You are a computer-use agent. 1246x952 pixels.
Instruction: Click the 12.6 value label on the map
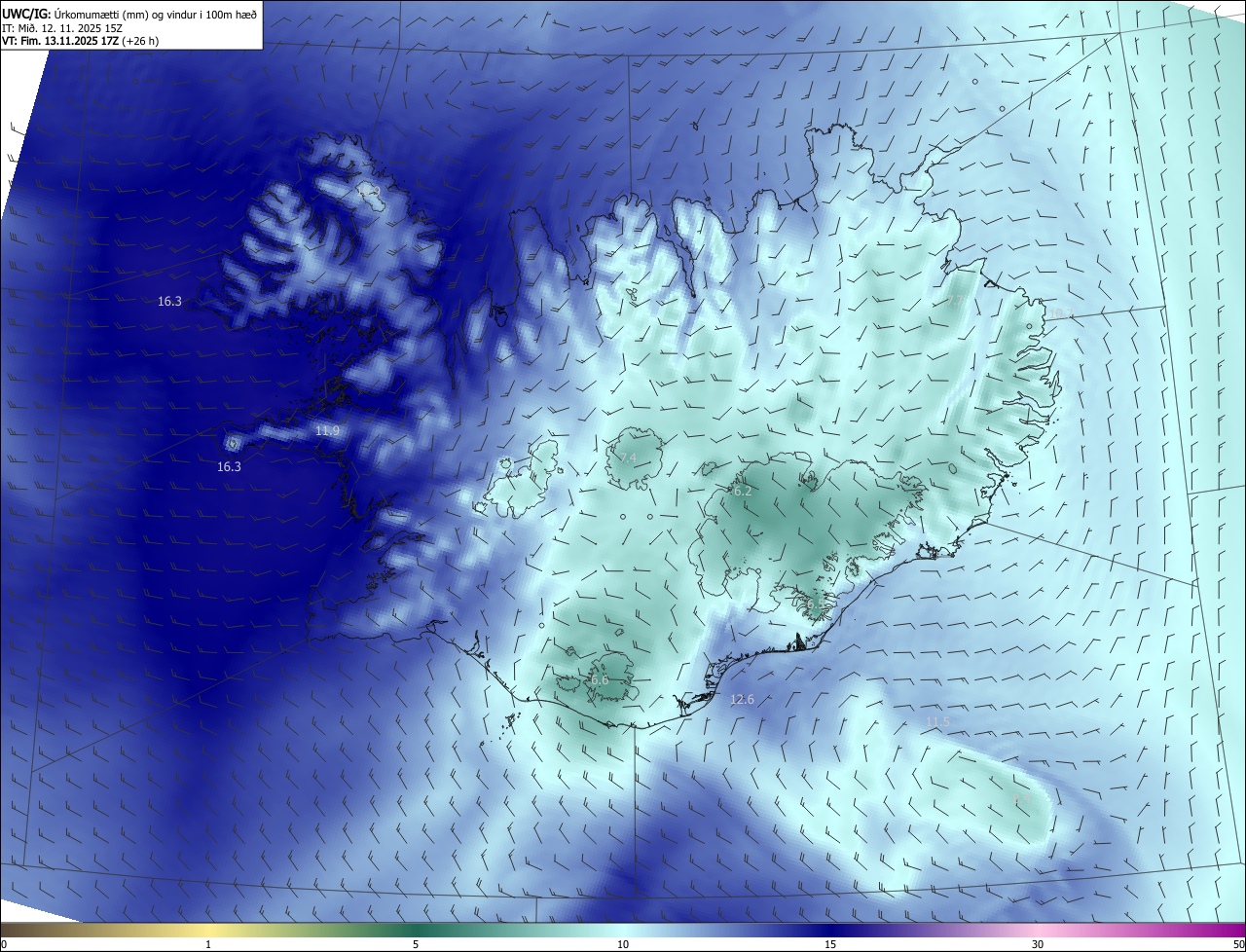click(x=743, y=699)
